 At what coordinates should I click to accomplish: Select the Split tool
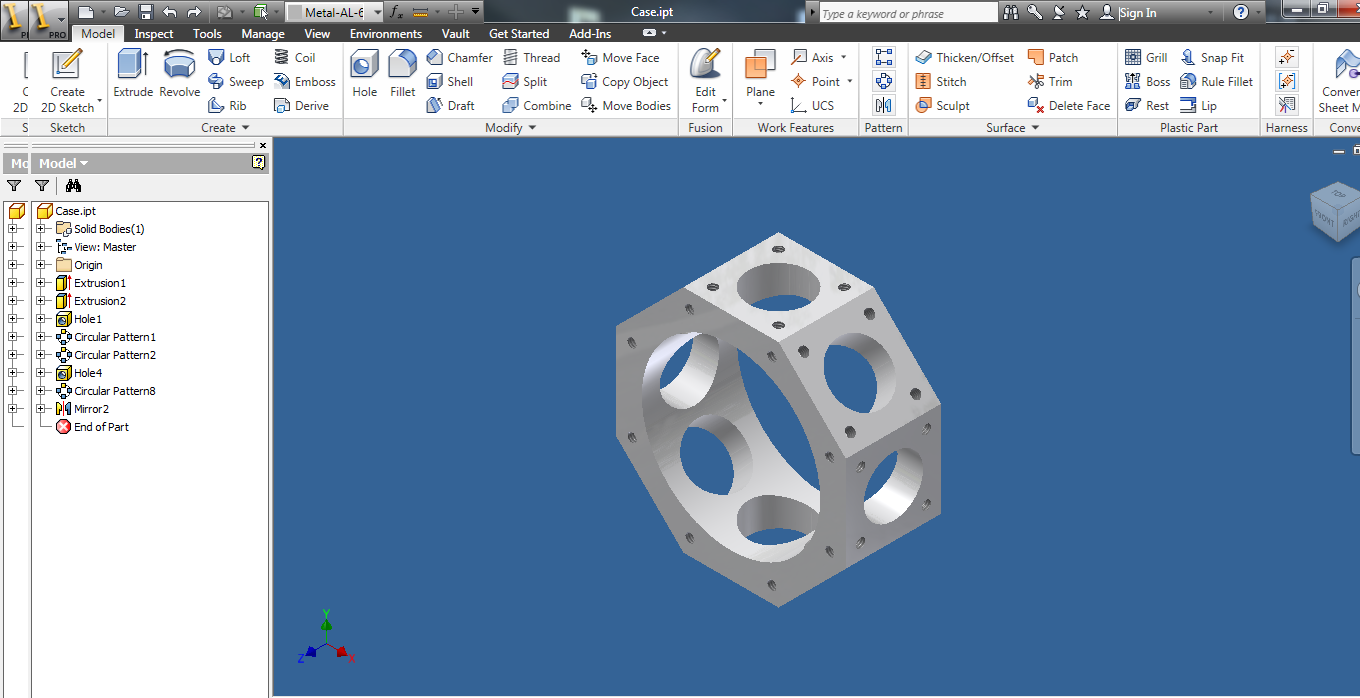click(x=524, y=82)
